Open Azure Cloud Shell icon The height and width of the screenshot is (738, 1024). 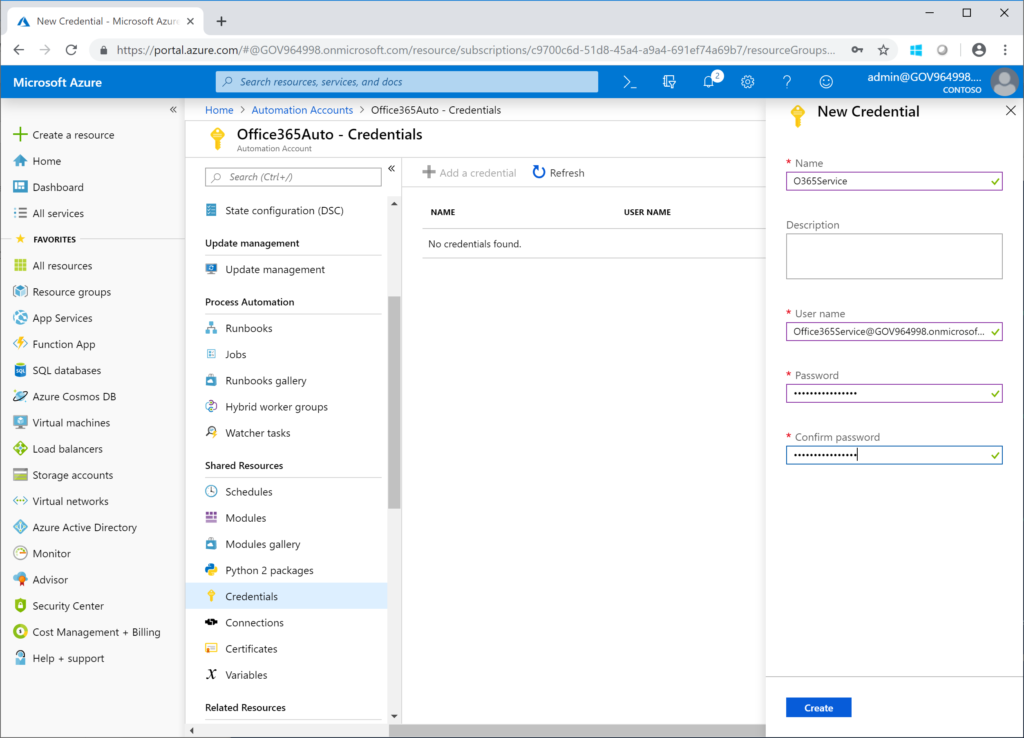point(628,81)
